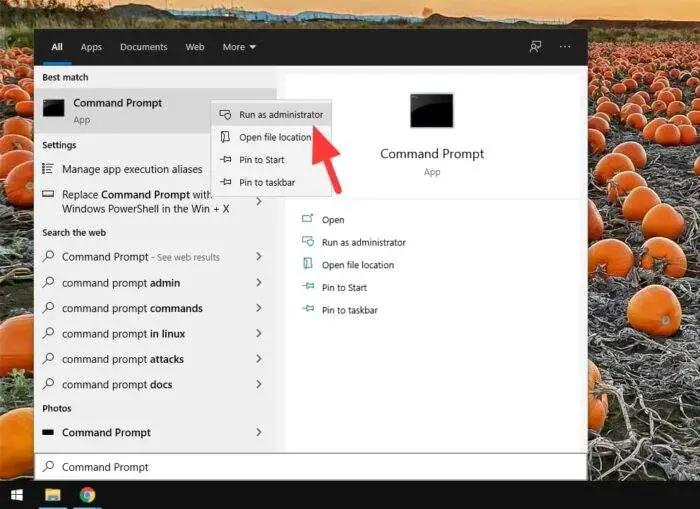
Task: Open File Explorer from the taskbar
Action: 53,495
